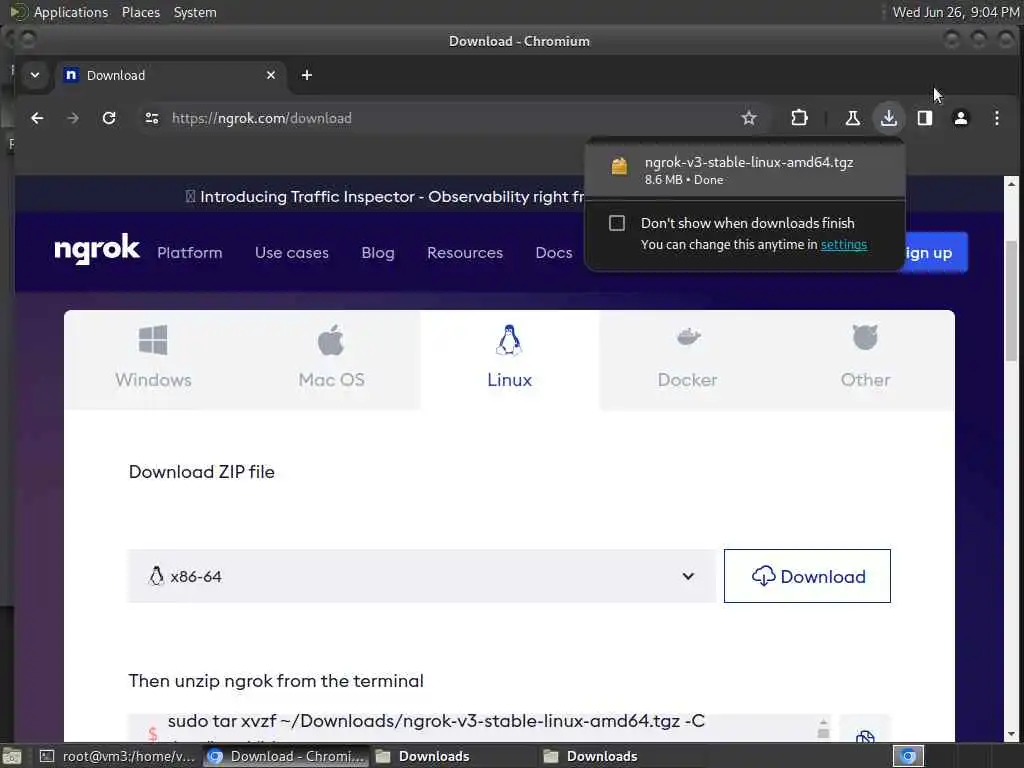The height and width of the screenshot is (768, 1024).
Task: Open site information icon in address bar
Action: 152,118
